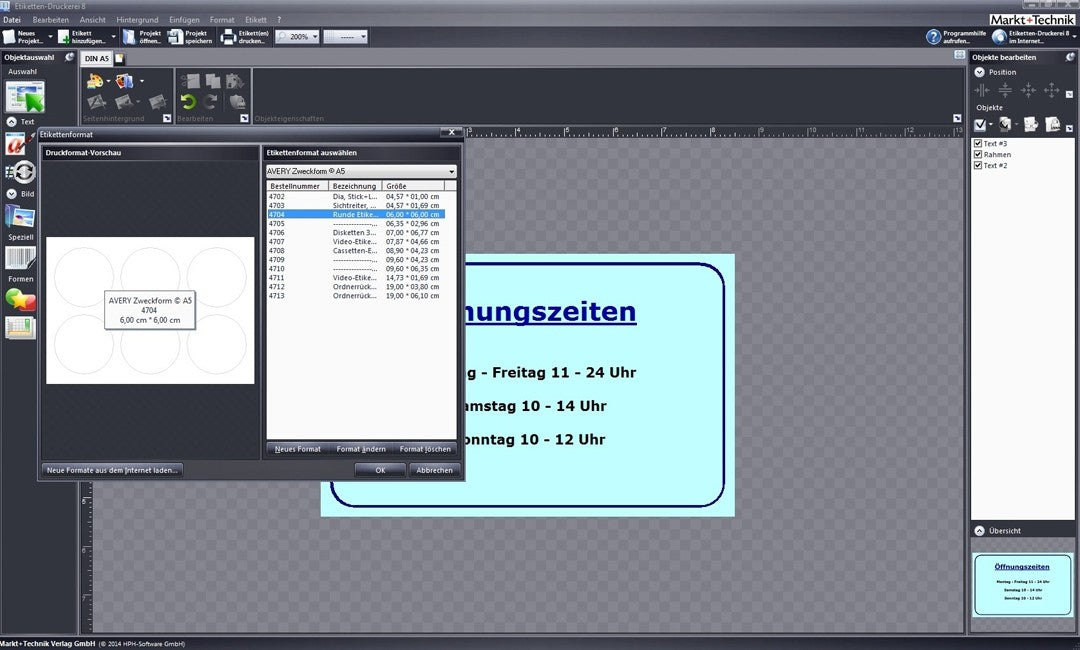Open Programmhilfe help icon
The image size is (1080, 650).
[934, 36]
